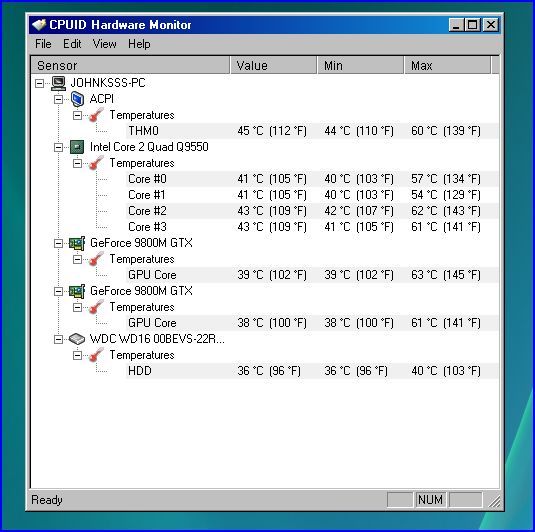Viewport: 535px width, 532px height.
Task: Click Core #3 min value 41 °C (105 °F)
Action: (x=359, y=227)
